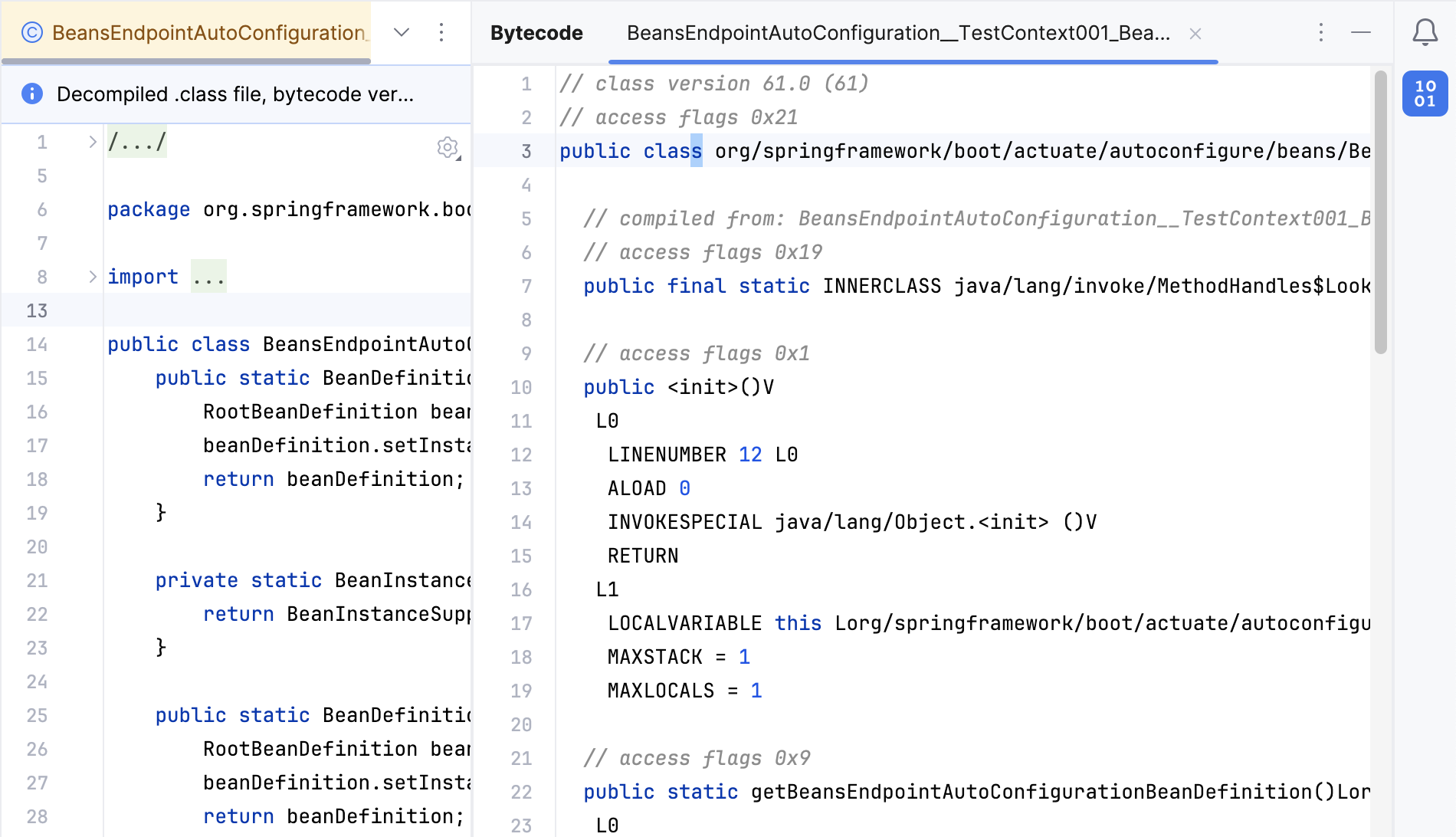Hide the Bytecode panel with the minimize icon
The height and width of the screenshot is (837, 1456).
(1361, 33)
